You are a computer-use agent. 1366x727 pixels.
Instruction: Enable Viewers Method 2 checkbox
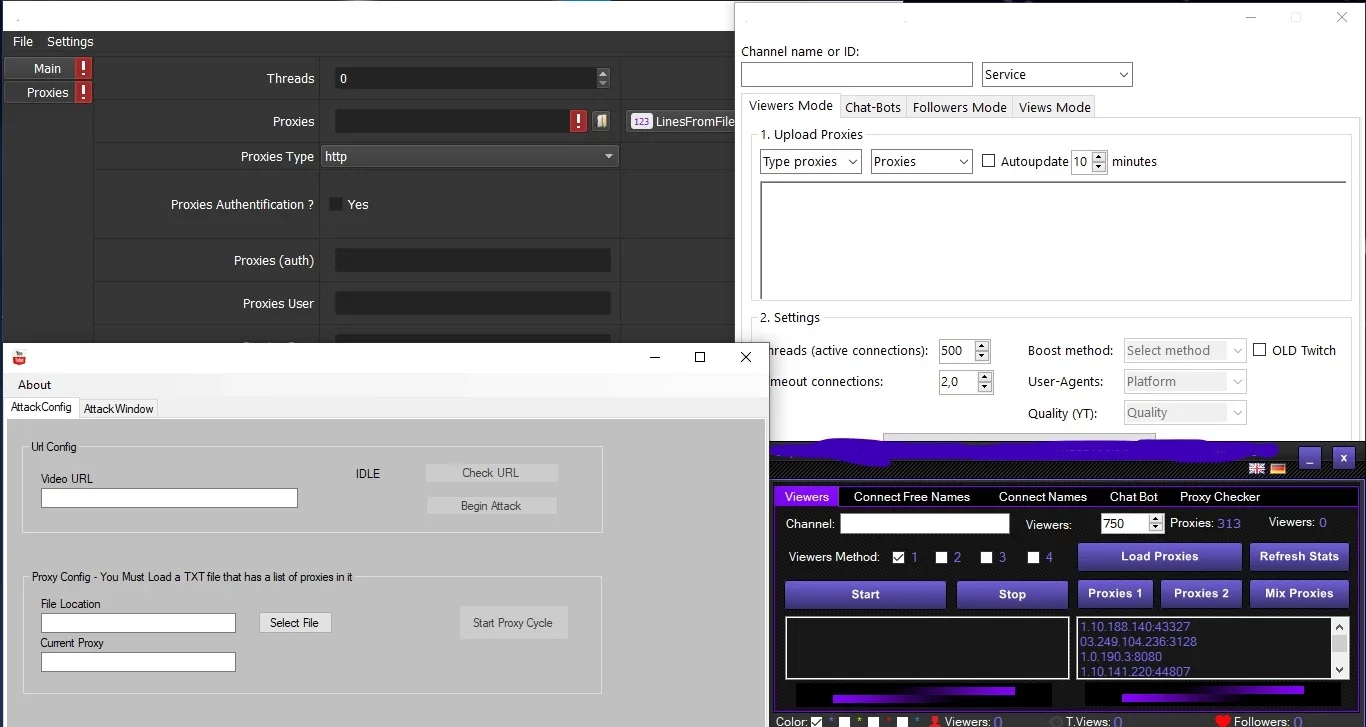click(941, 557)
